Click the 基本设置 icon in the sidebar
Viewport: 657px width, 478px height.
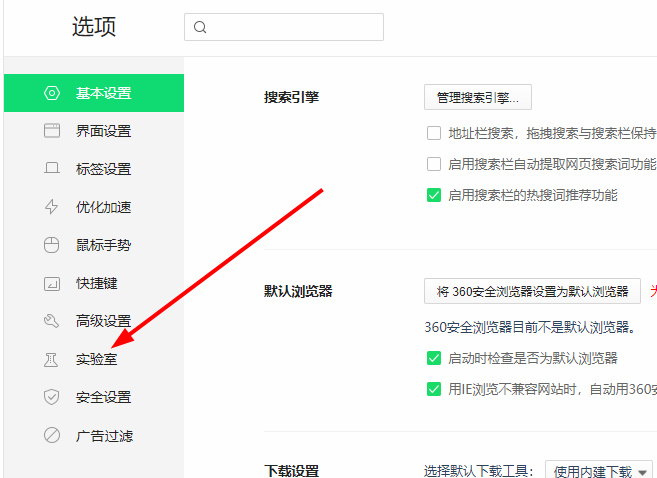52,93
